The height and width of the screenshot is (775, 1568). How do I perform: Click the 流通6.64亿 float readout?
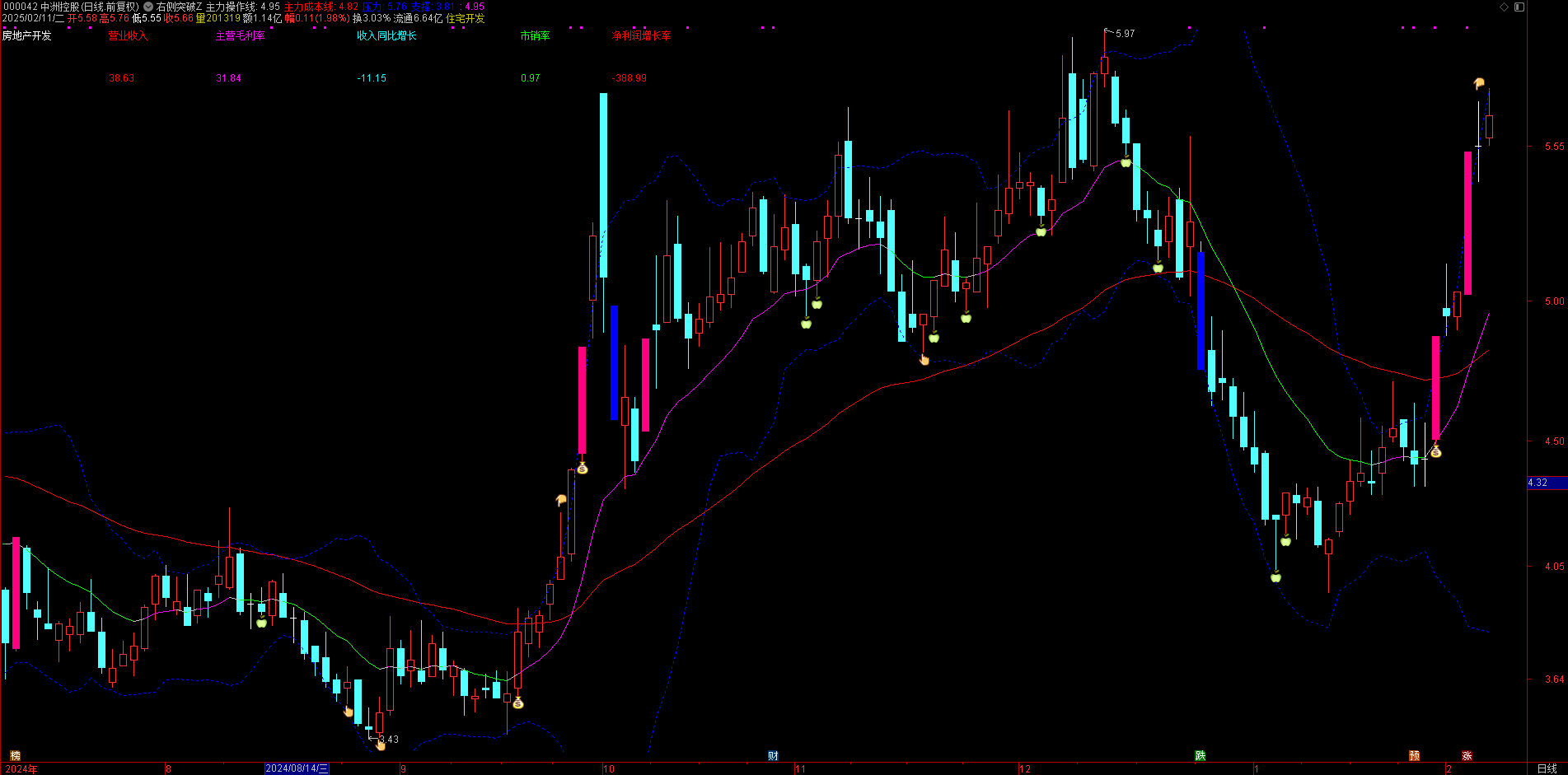418,18
